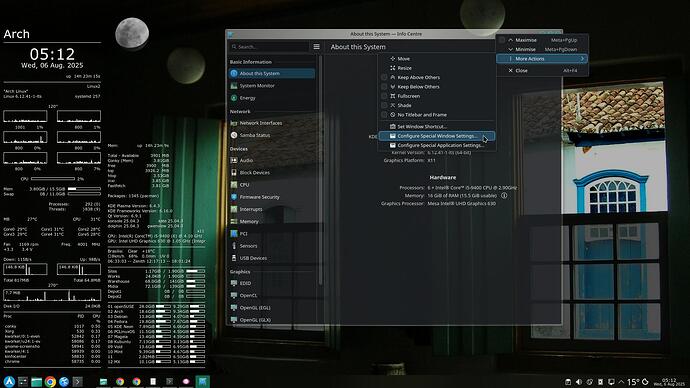Toggle Keep Above Others checkbox
The height and width of the screenshot is (388, 690).
pyautogui.click(x=384, y=77)
